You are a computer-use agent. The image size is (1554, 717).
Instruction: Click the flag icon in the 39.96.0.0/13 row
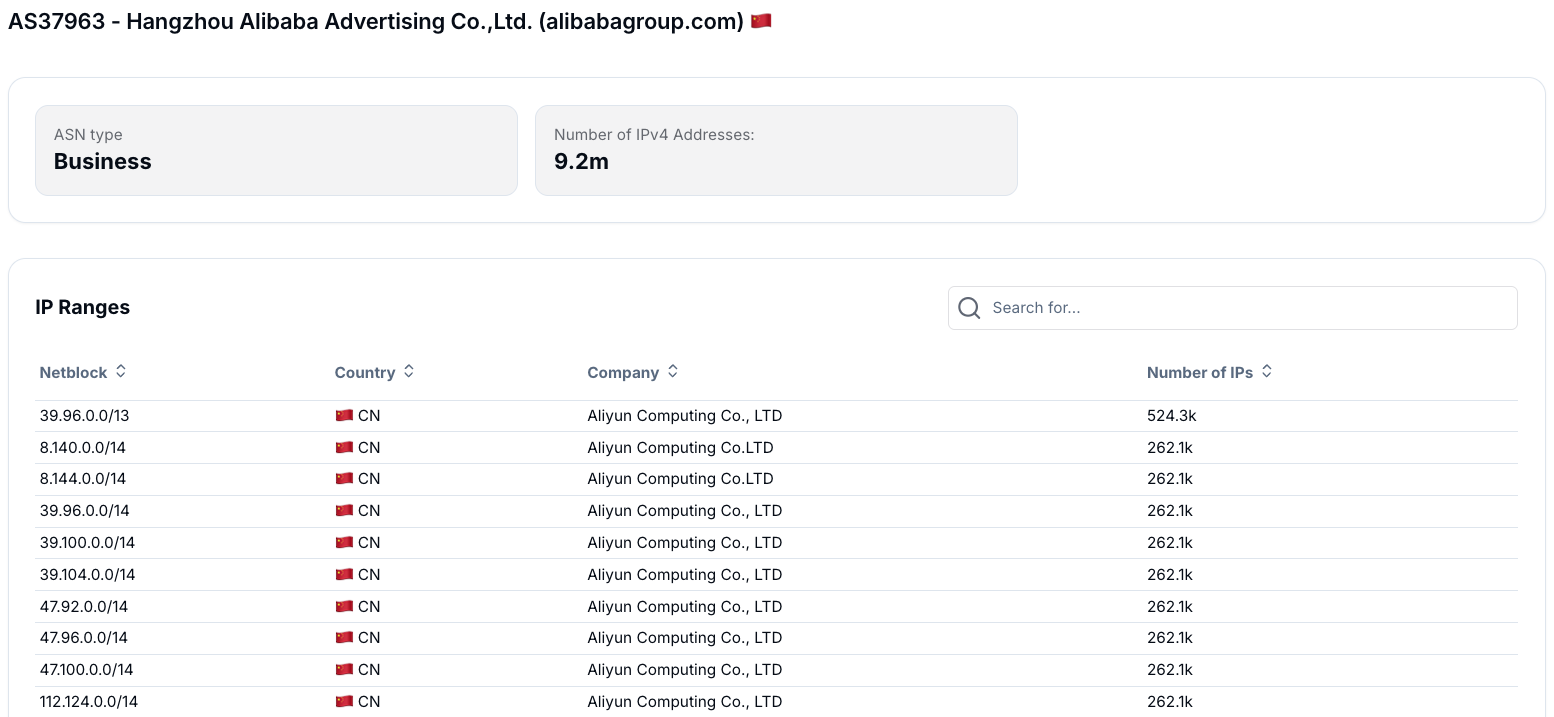pyautogui.click(x=344, y=415)
